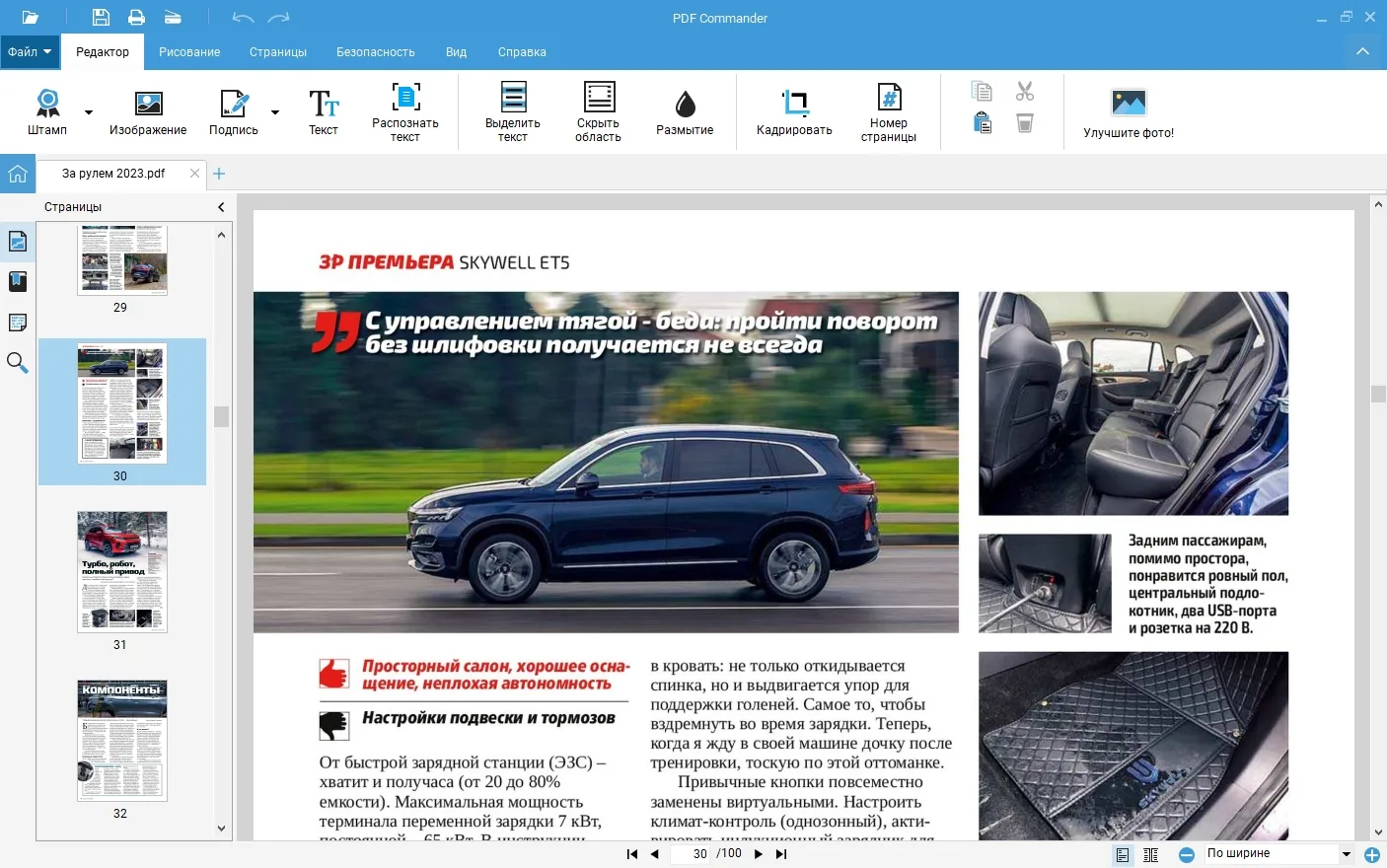Switch to the Безопасность tab
This screenshot has height=868, width=1387.
[376, 52]
